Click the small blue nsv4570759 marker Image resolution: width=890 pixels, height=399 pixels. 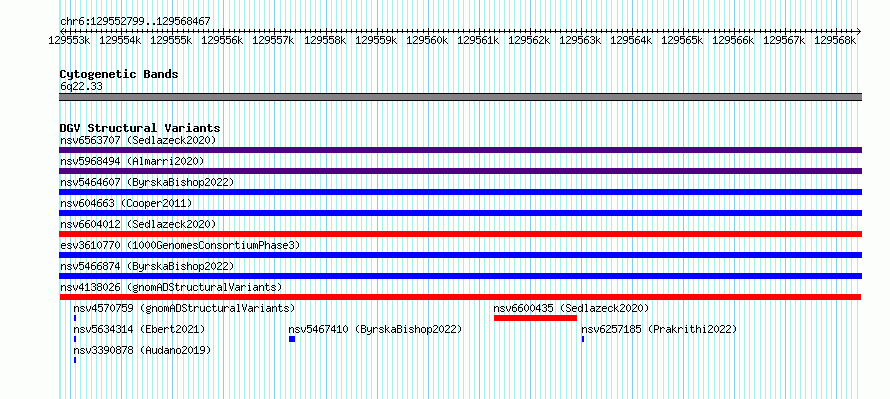click(x=74, y=318)
